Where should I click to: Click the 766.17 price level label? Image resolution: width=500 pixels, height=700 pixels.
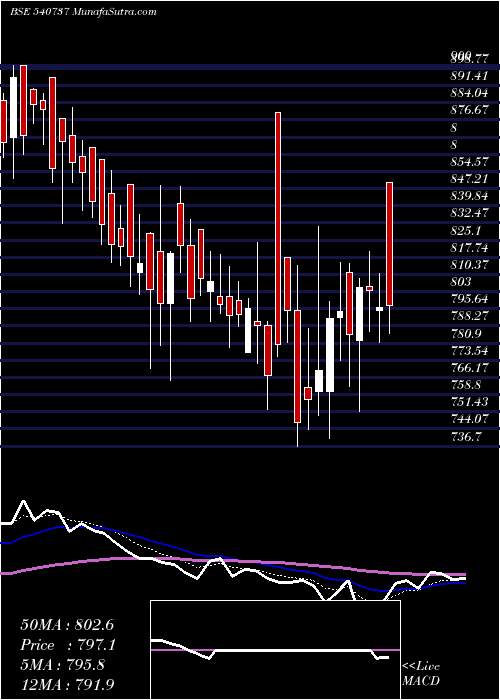(468, 368)
